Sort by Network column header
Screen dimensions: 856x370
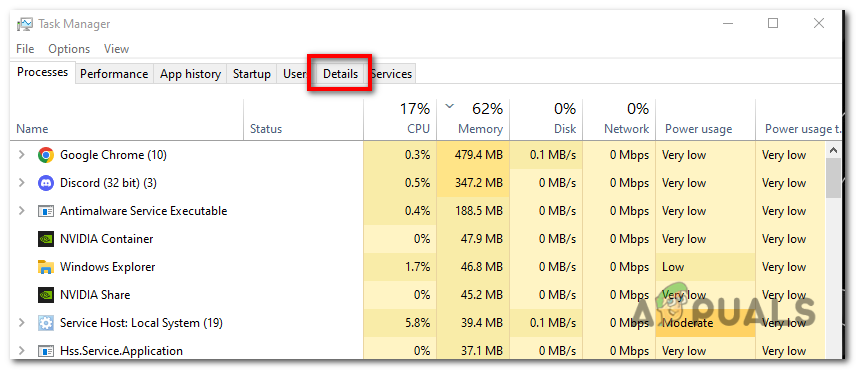(619, 120)
